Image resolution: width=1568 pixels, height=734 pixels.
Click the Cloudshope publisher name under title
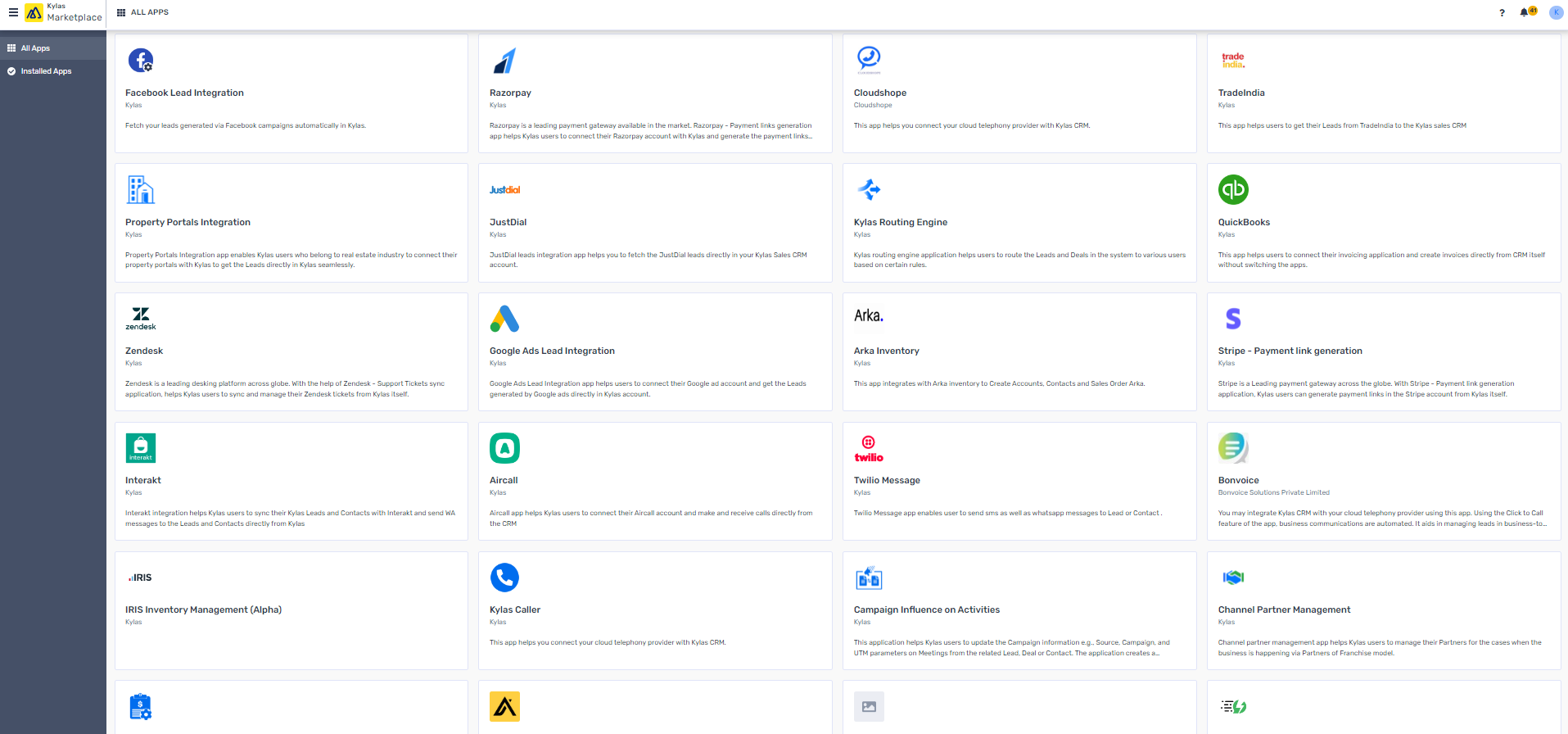pos(873,105)
